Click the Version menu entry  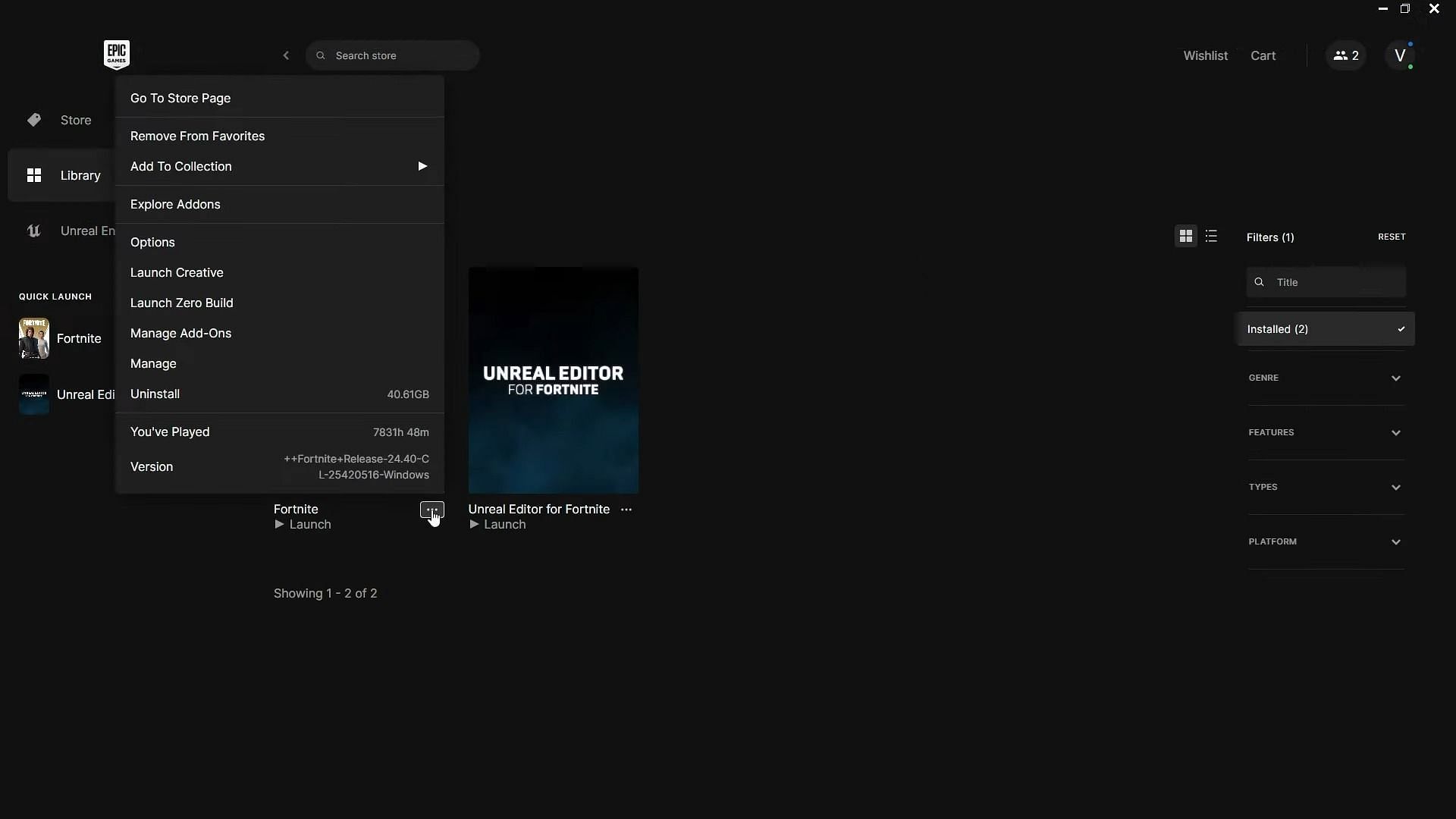(x=280, y=466)
